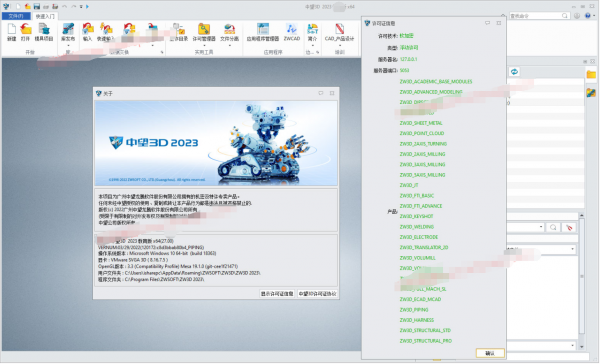Launch ZWCAD from the ribbon
The width and height of the screenshot is (600, 364).
pos(292,32)
